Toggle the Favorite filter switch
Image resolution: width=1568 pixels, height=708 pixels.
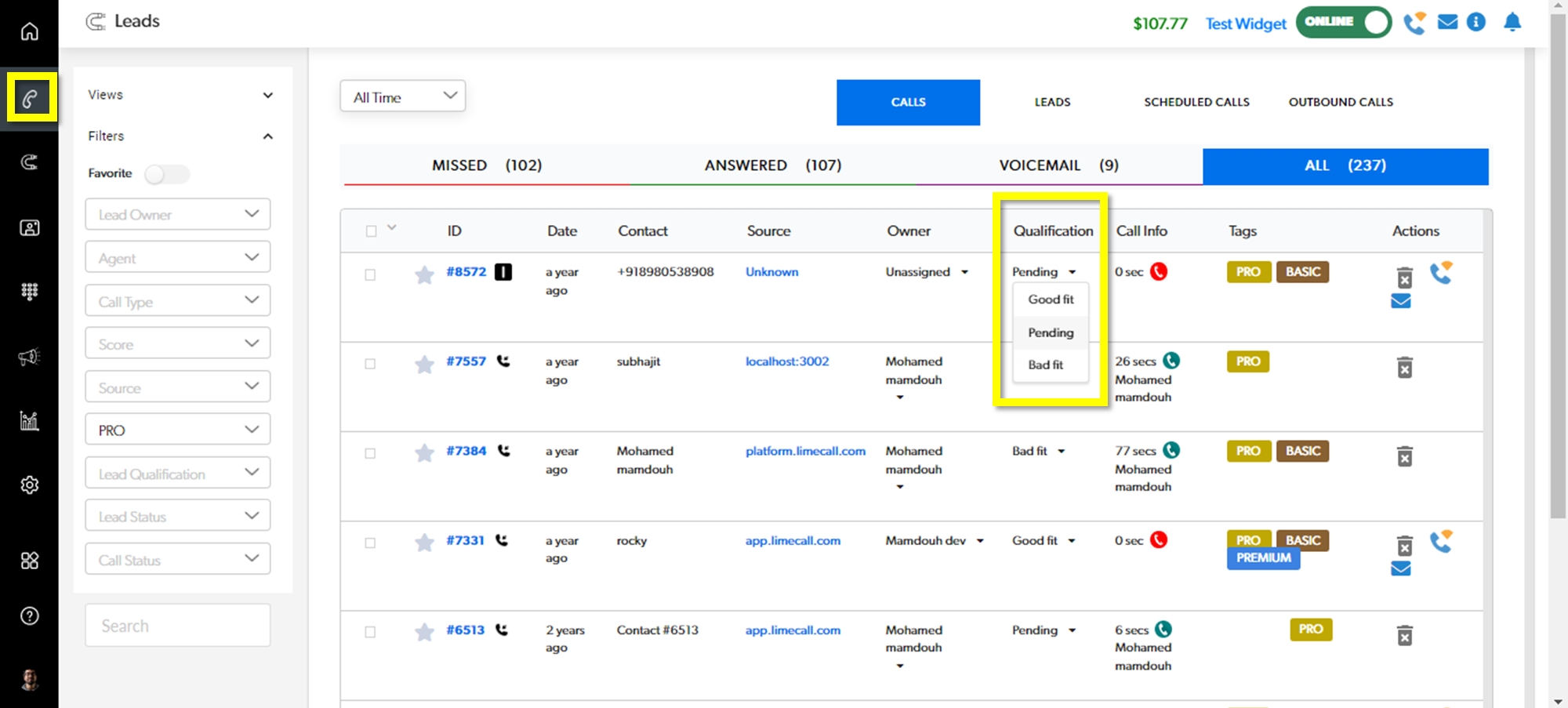(x=166, y=174)
